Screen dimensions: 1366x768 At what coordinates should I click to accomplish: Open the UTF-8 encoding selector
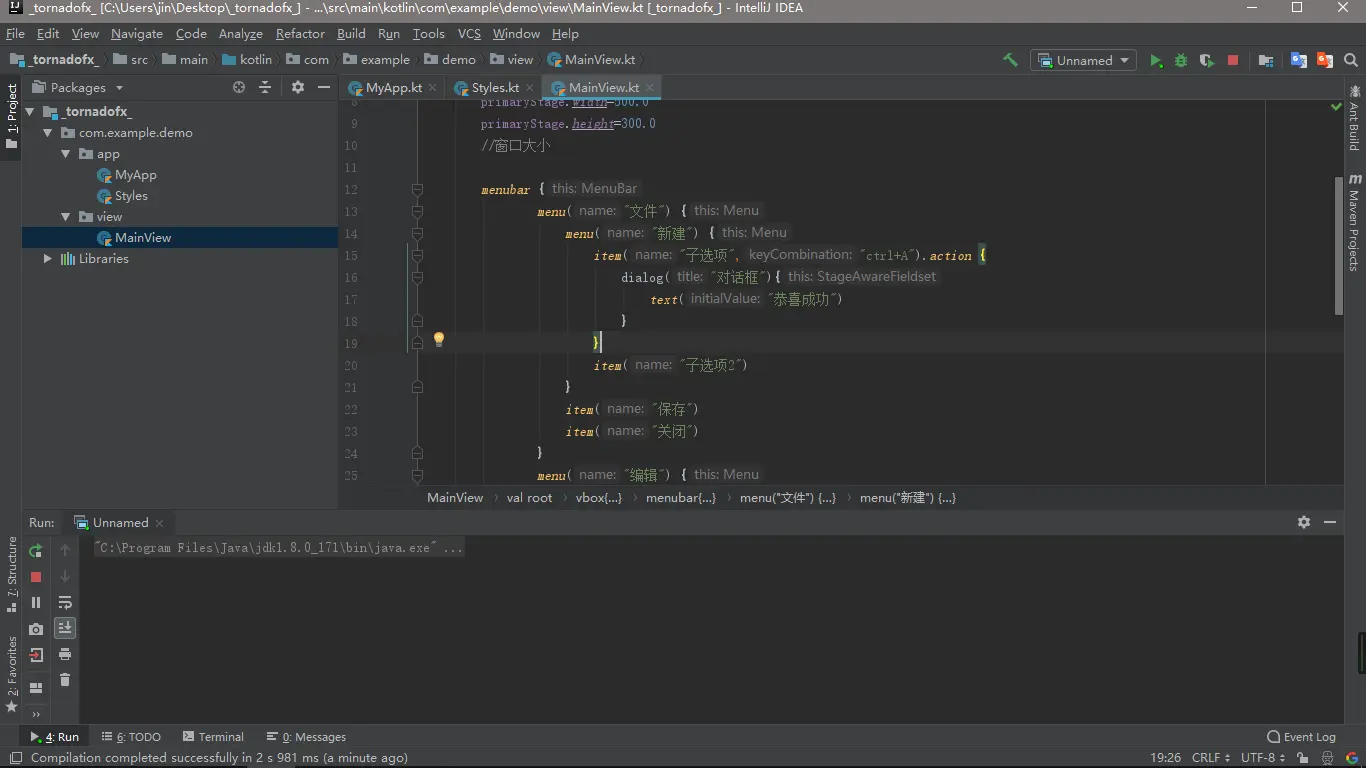coord(1262,758)
